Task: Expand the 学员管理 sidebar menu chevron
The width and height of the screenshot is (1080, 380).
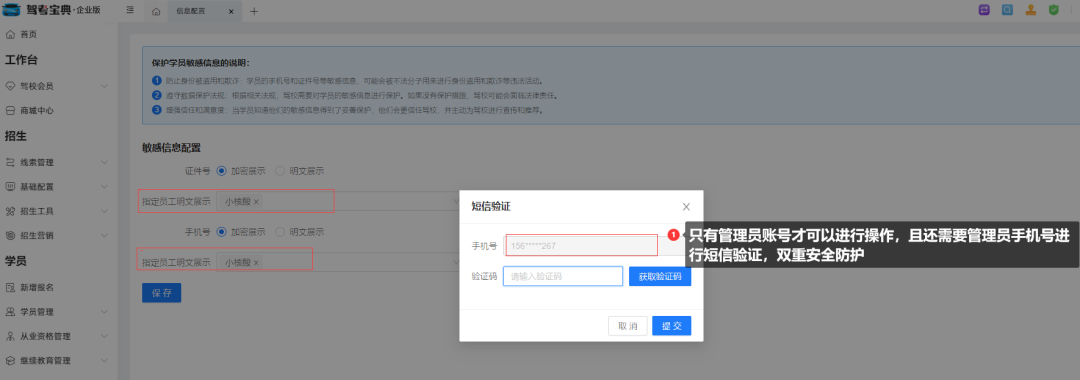Action: point(104,312)
